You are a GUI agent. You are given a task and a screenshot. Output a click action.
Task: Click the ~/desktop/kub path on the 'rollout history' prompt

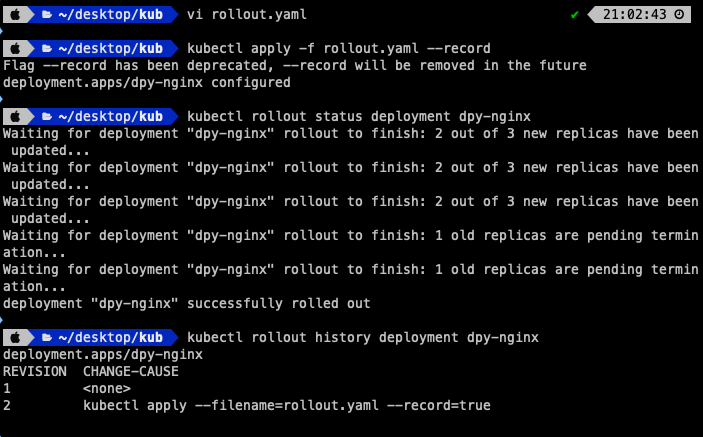[x=110, y=337]
